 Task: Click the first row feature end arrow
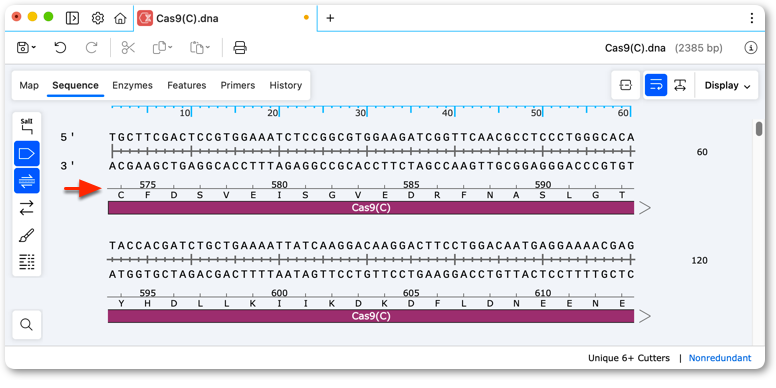click(x=644, y=208)
